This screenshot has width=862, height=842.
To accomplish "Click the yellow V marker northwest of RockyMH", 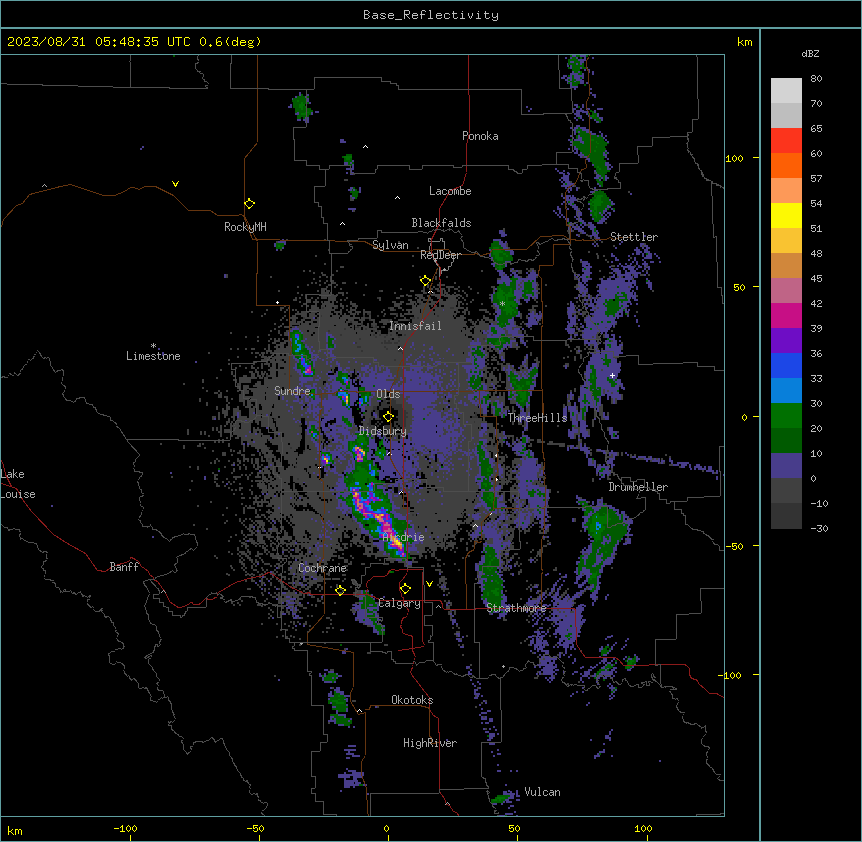I will pos(175,184).
